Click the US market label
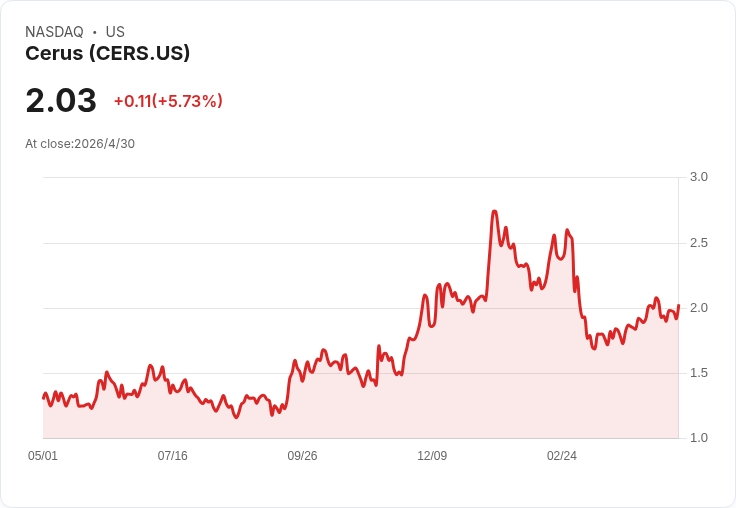 click(x=115, y=32)
